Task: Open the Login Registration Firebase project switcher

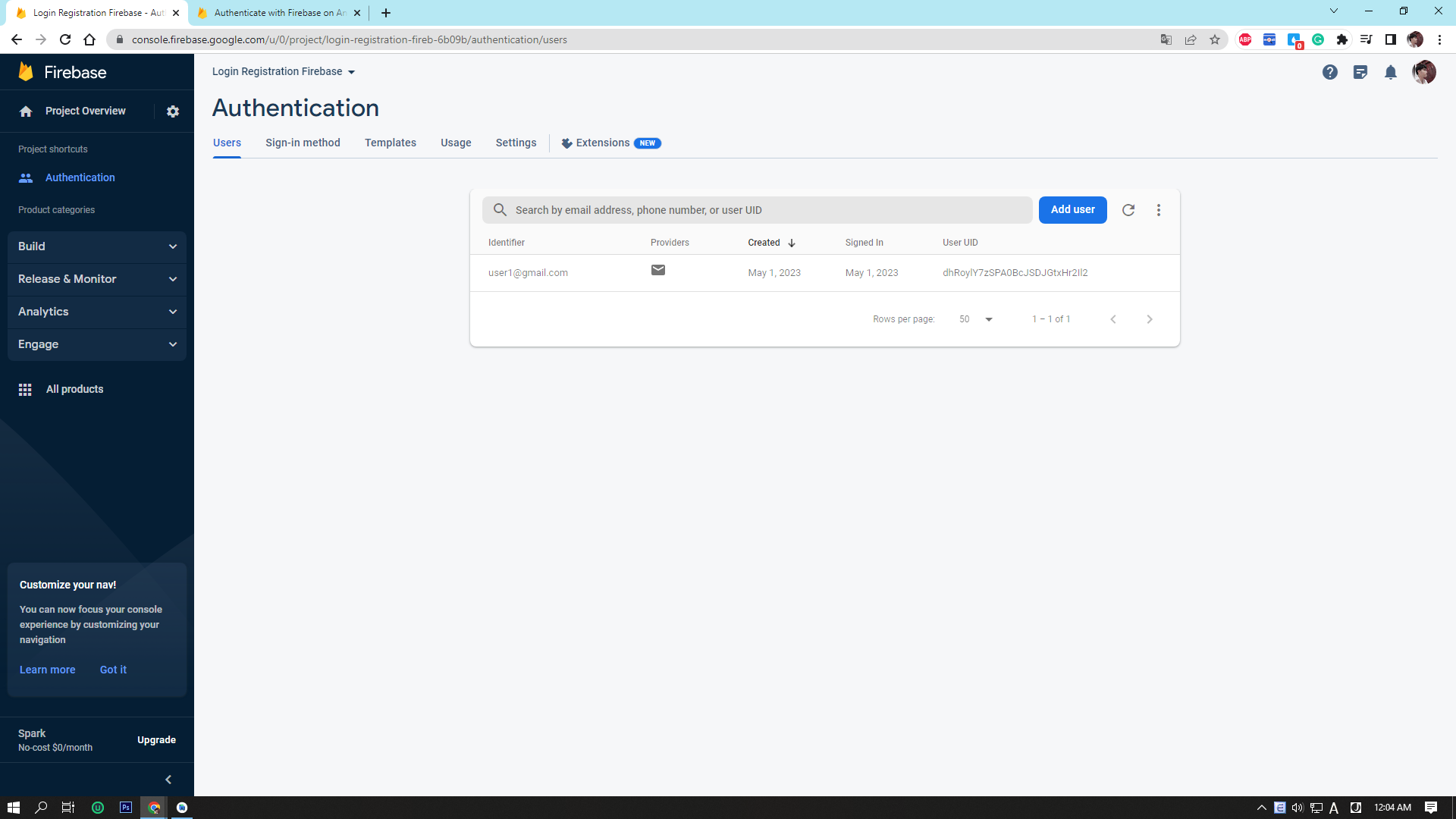Action: (x=282, y=71)
